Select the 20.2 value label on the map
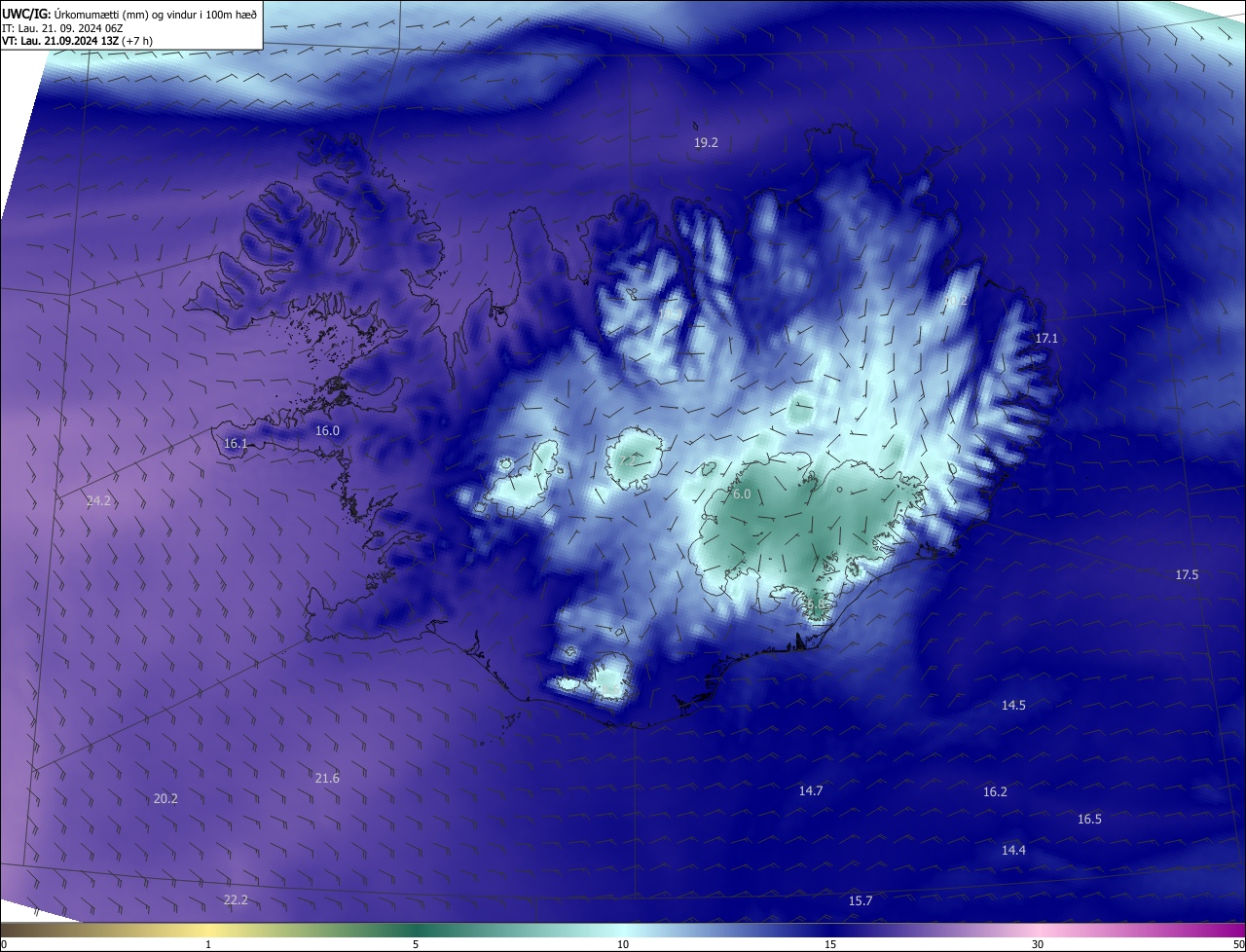The height and width of the screenshot is (952, 1246). coord(165,798)
